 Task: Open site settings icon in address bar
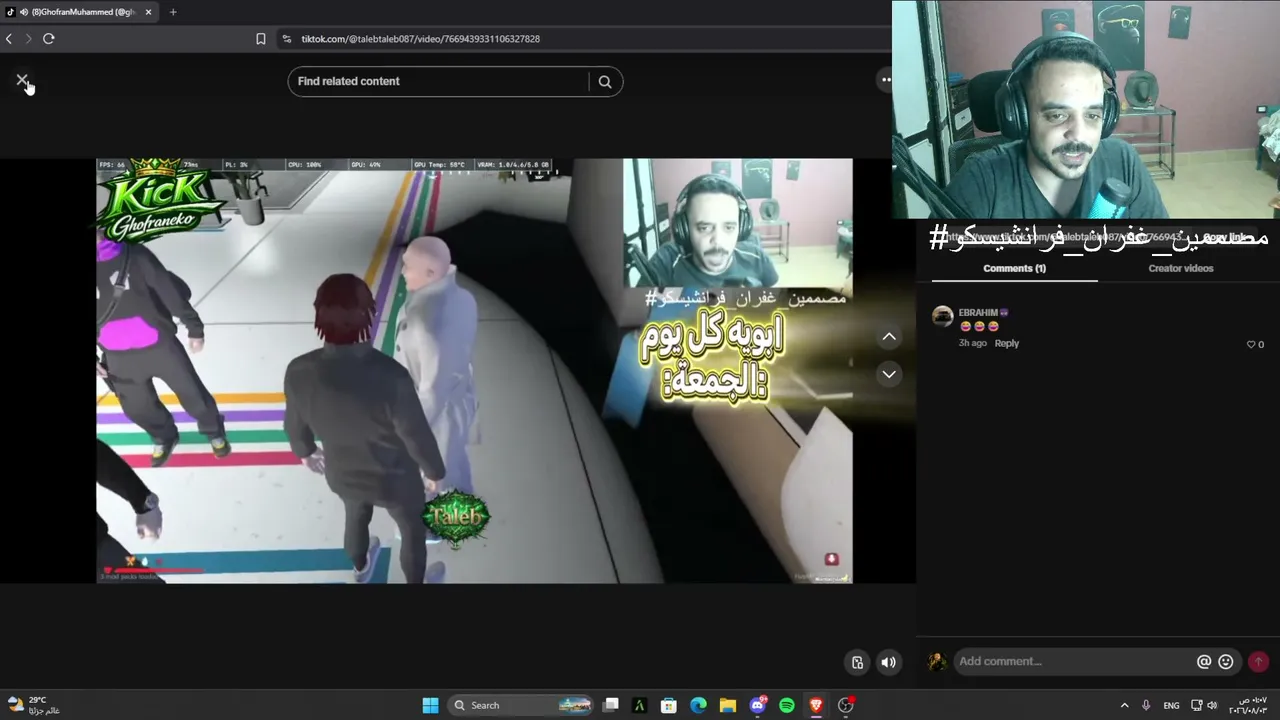coord(287,39)
